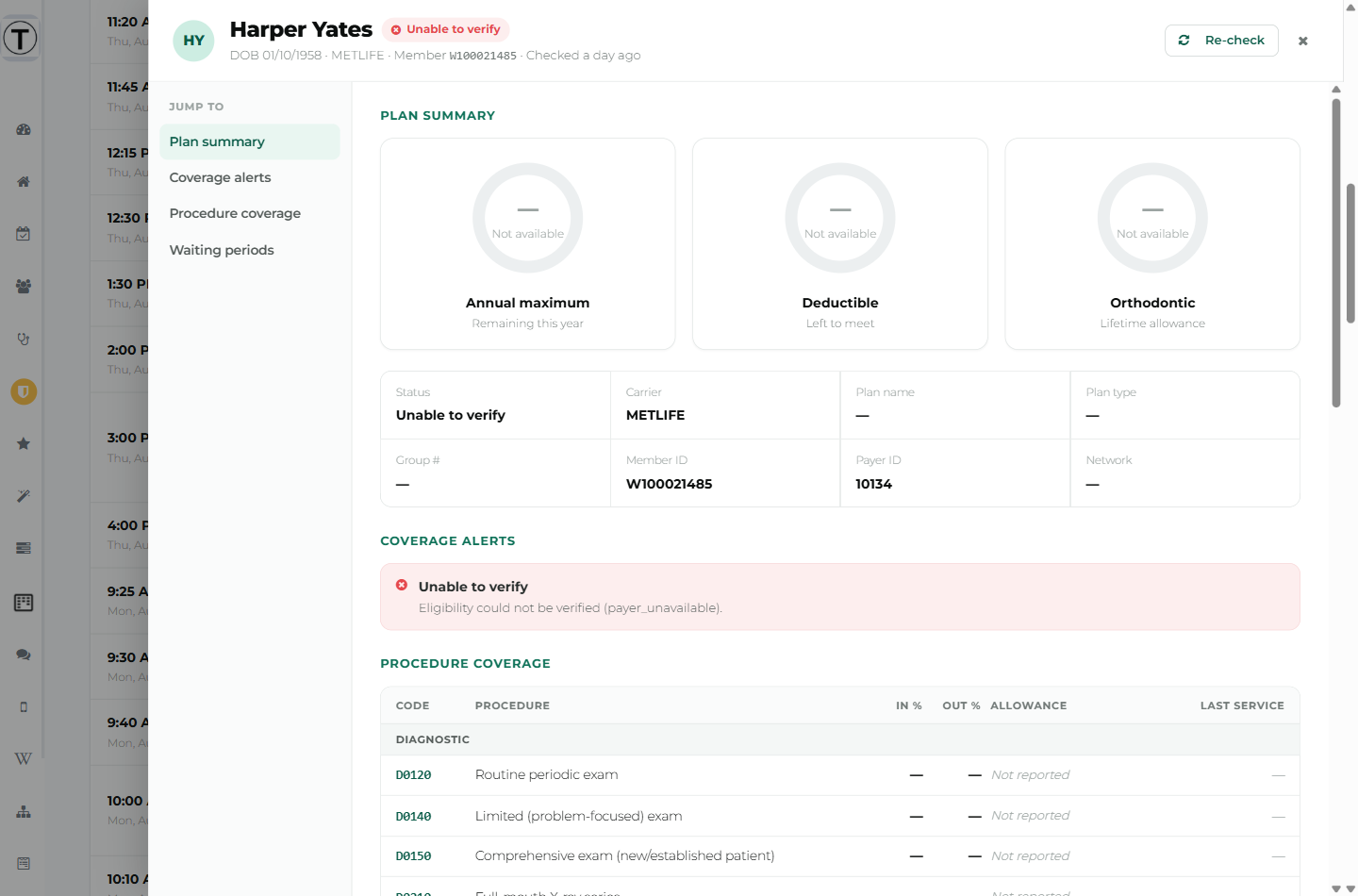Go to the home icon in sidebar
The width and height of the screenshot is (1358, 896).
pos(24,182)
